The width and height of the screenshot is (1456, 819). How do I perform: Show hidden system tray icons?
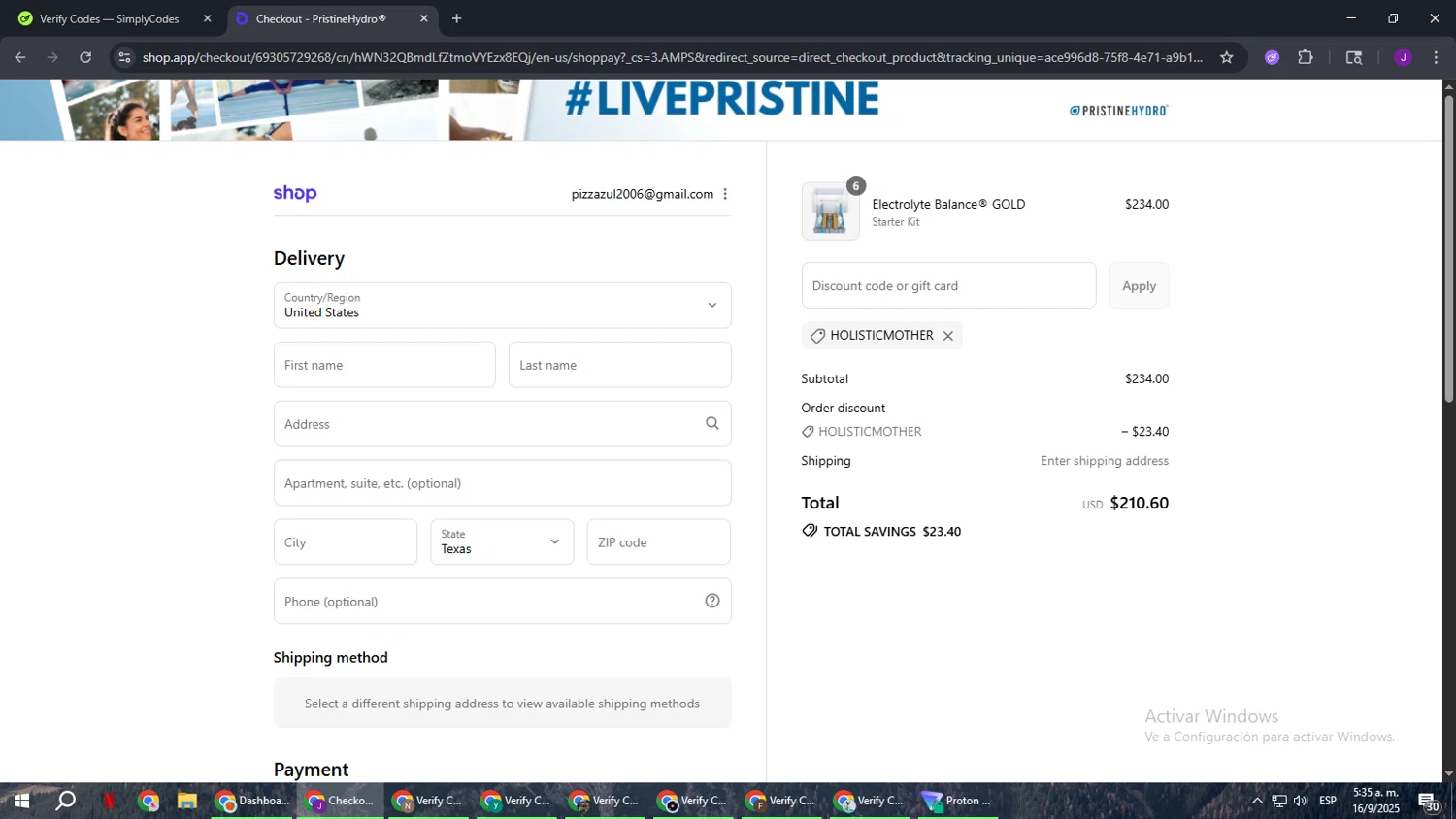pos(1257,801)
